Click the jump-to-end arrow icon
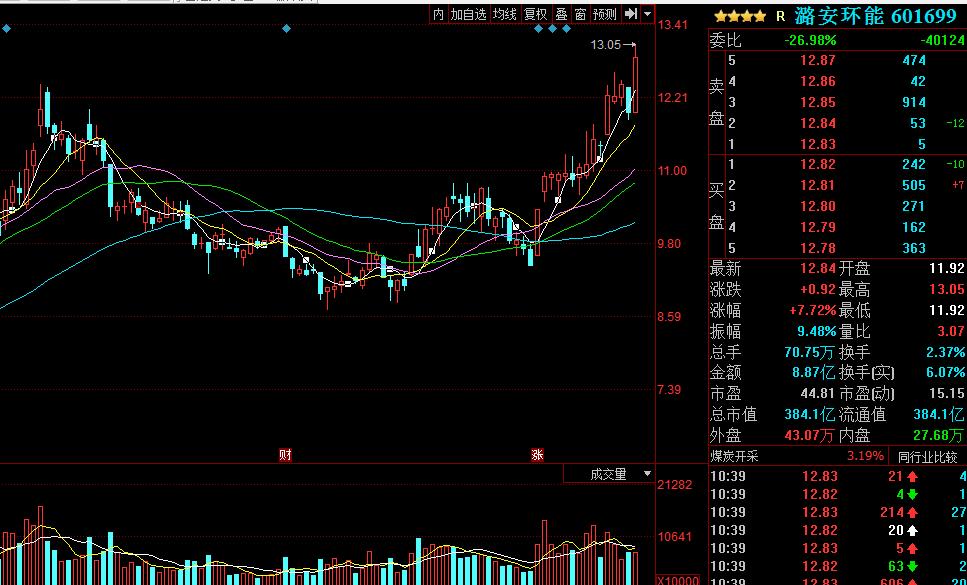Screen dimensions: 967x585 pyautogui.click(x=630, y=14)
